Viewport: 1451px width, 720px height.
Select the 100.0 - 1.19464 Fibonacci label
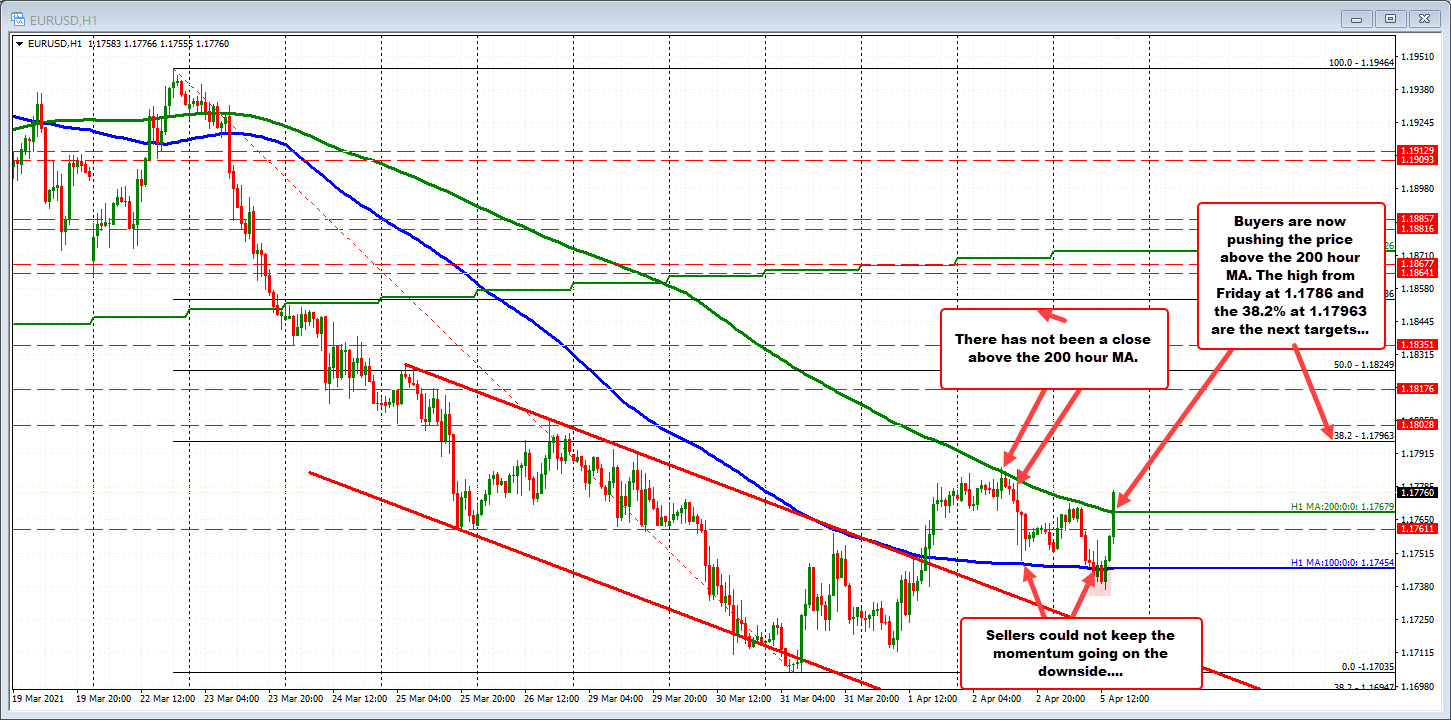coord(1361,62)
